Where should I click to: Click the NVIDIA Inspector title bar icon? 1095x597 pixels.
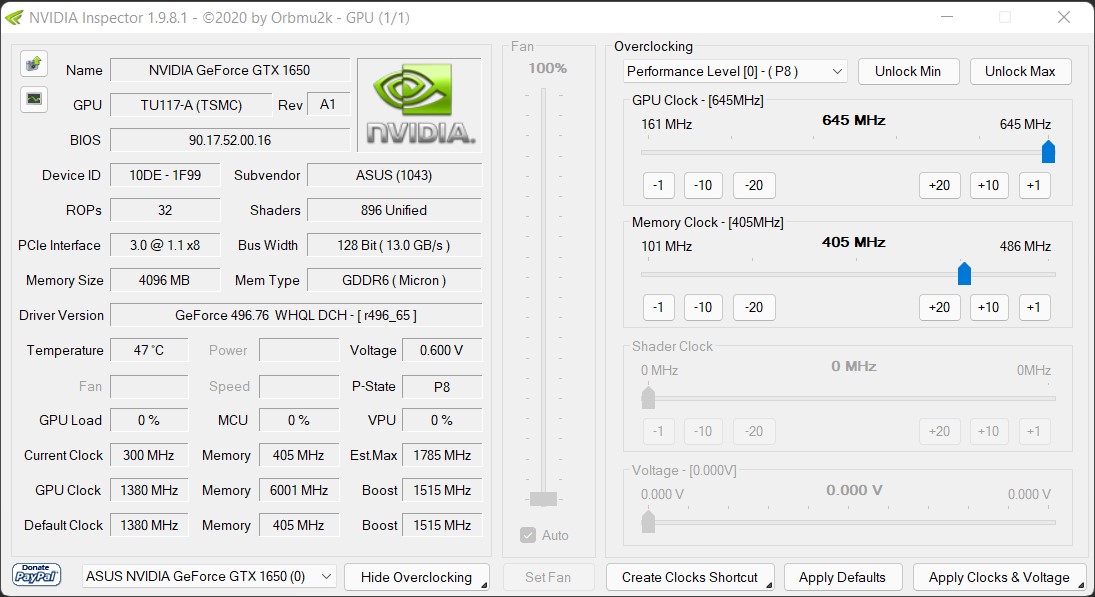14,17
